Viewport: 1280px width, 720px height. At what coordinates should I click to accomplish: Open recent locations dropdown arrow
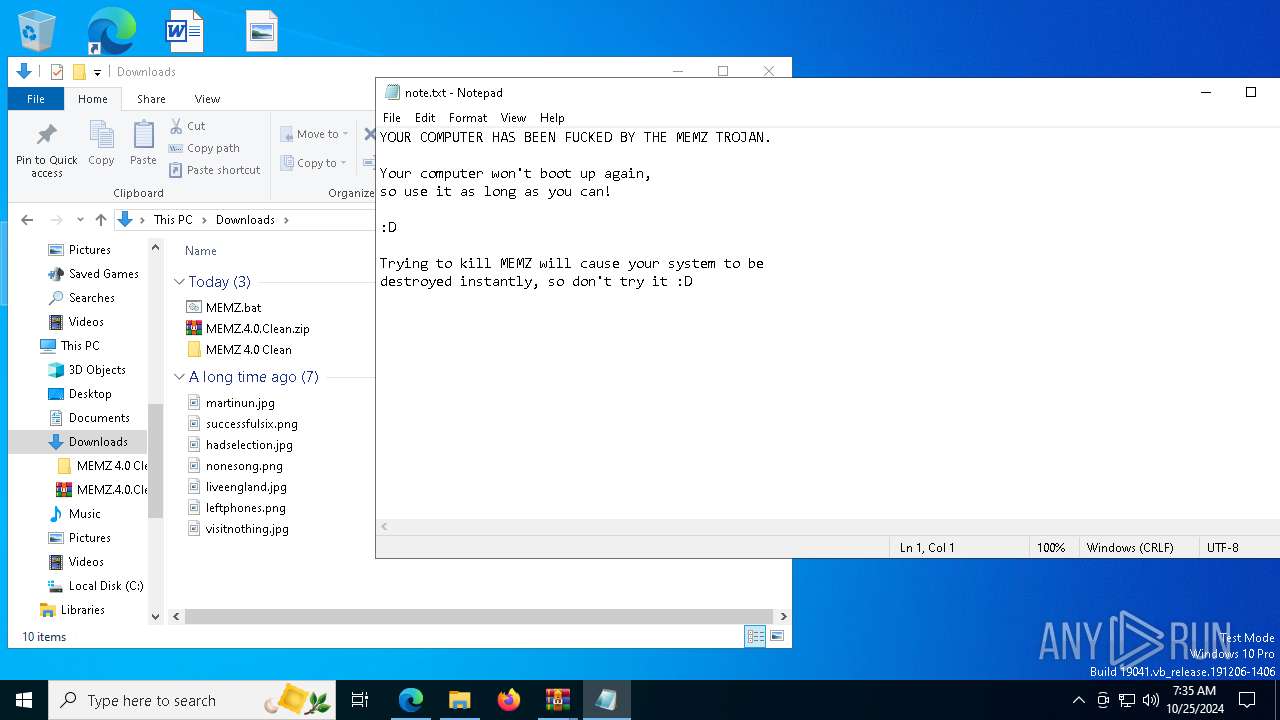80,220
